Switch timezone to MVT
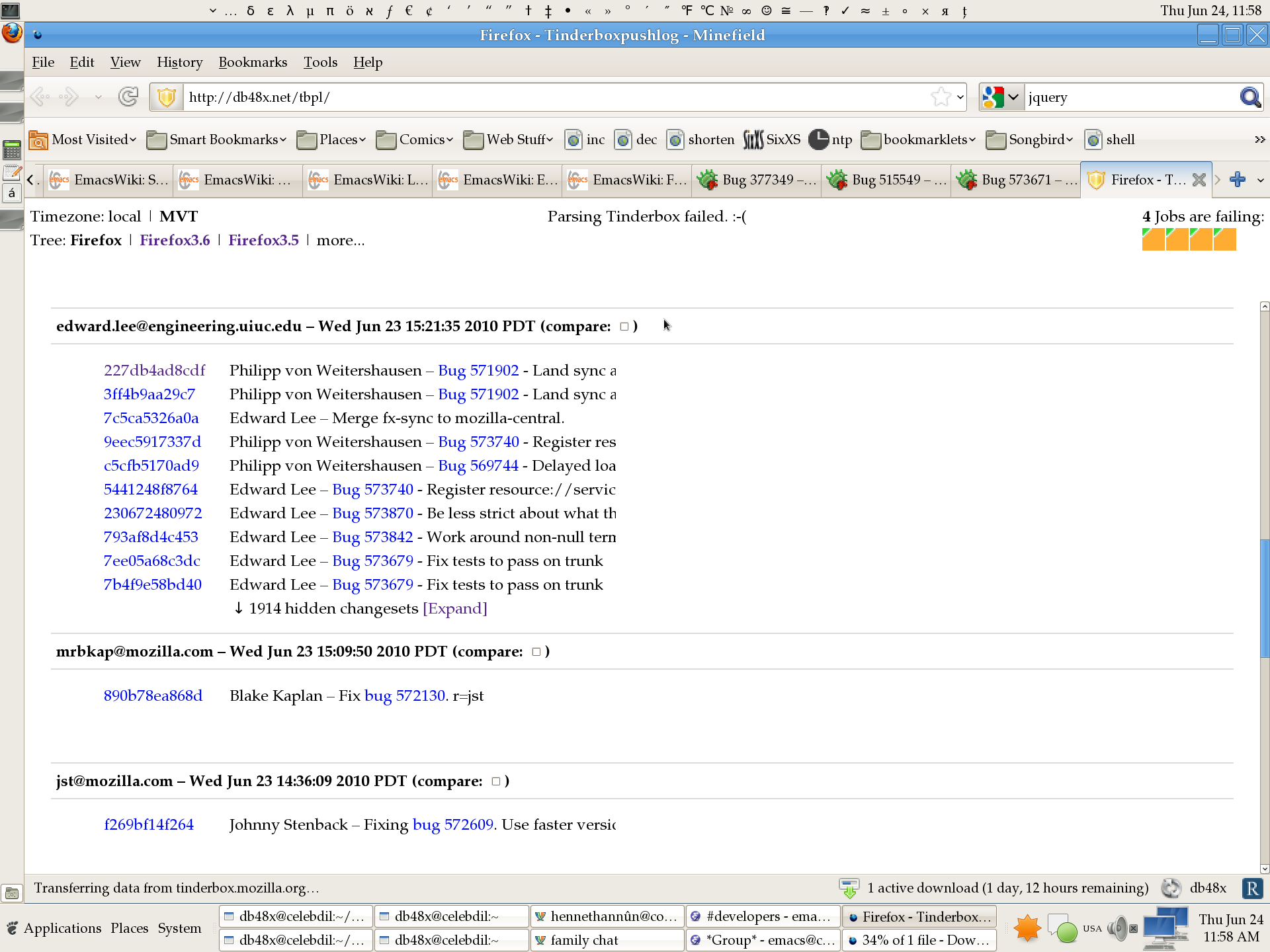Image resolution: width=1270 pixels, height=952 pixels. click(179, 216)
